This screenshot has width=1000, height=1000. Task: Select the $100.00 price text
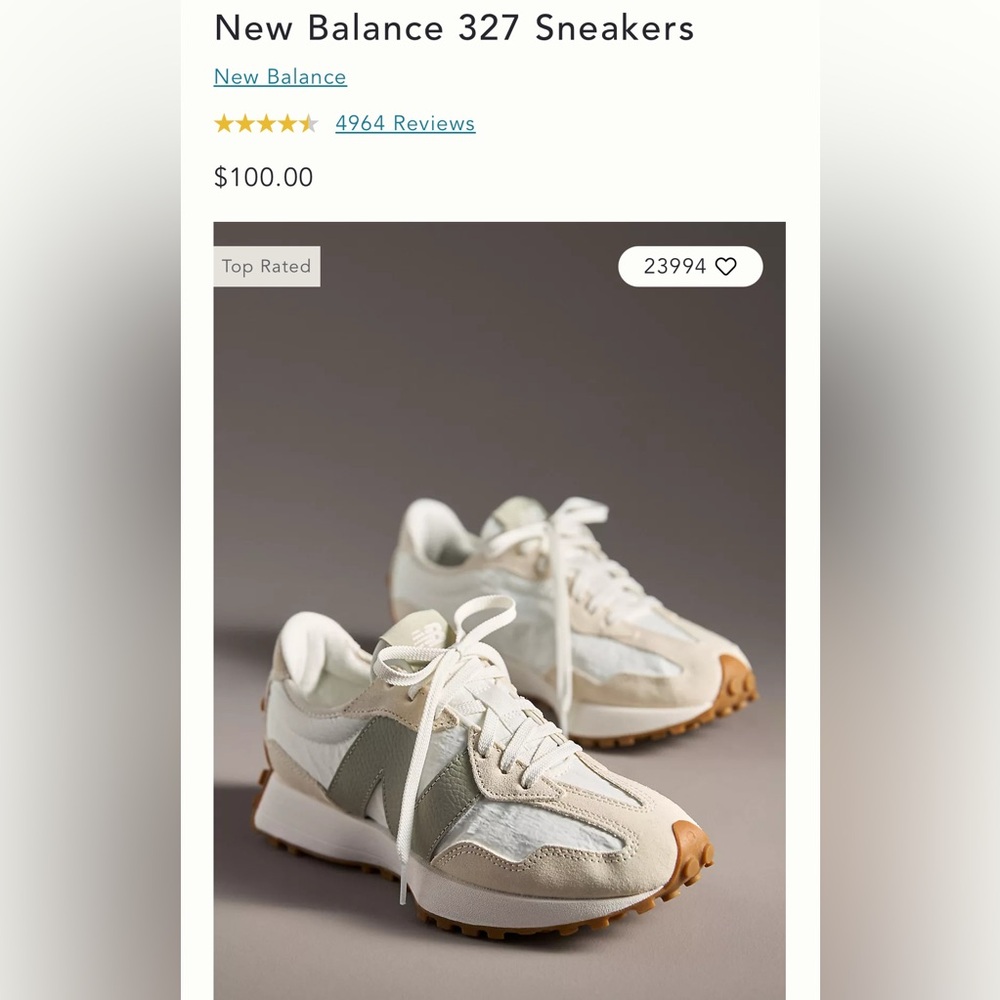click(x=262, y=177)
